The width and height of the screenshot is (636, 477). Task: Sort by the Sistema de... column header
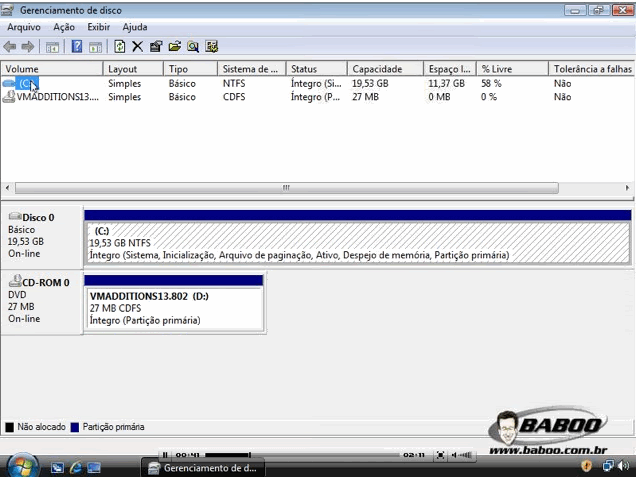[252, 69]
